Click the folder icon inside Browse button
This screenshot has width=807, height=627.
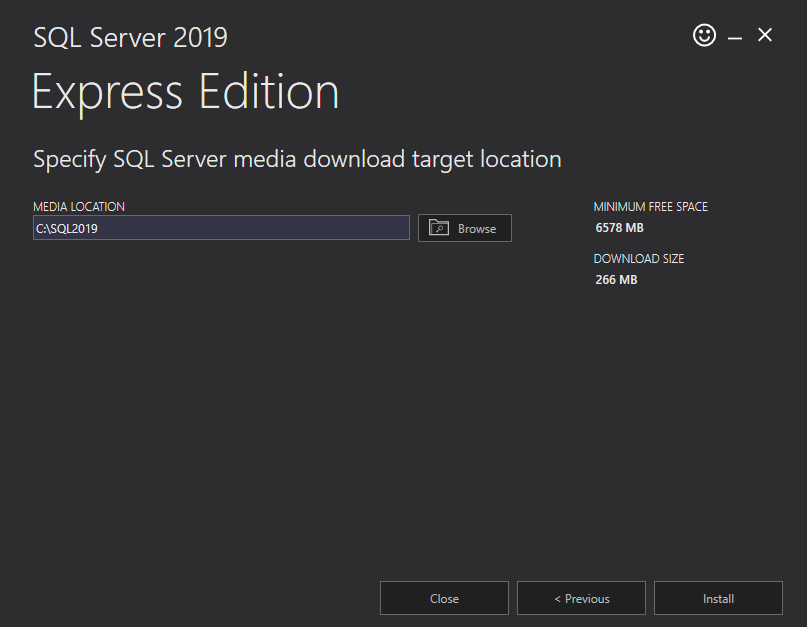tap(438, 228)
